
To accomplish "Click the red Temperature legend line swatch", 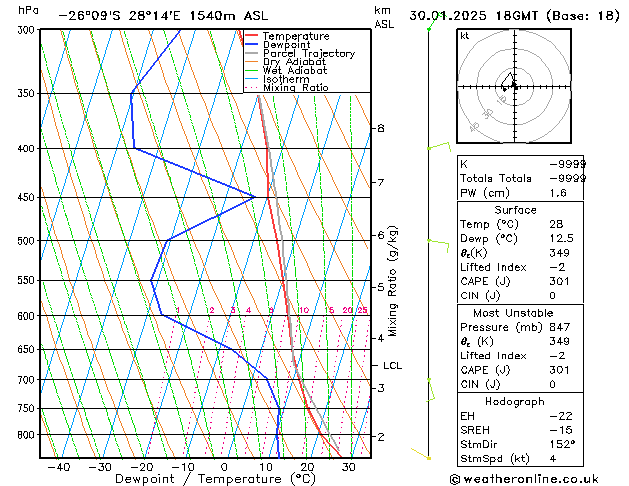I will (252, 35).
